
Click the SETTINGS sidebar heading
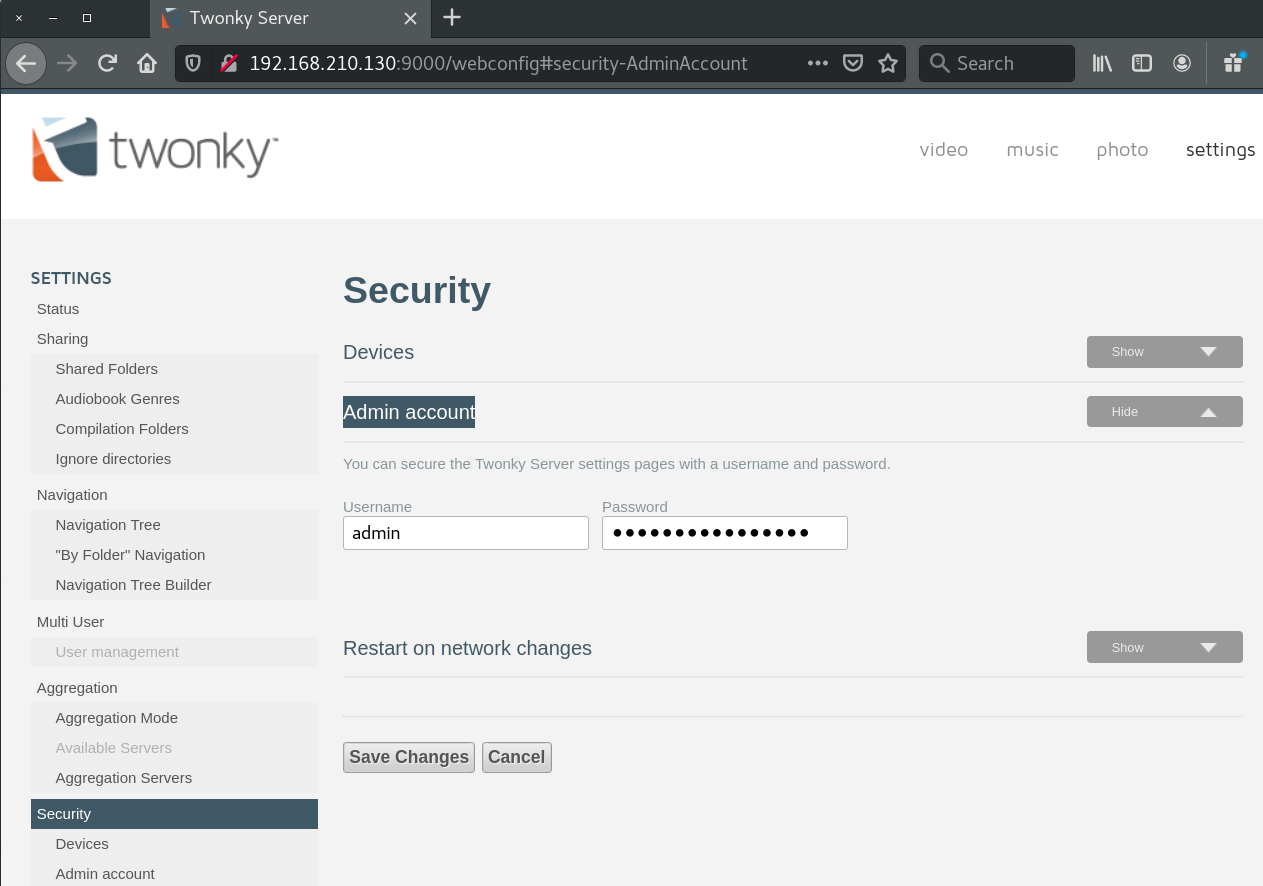(71, 278)
